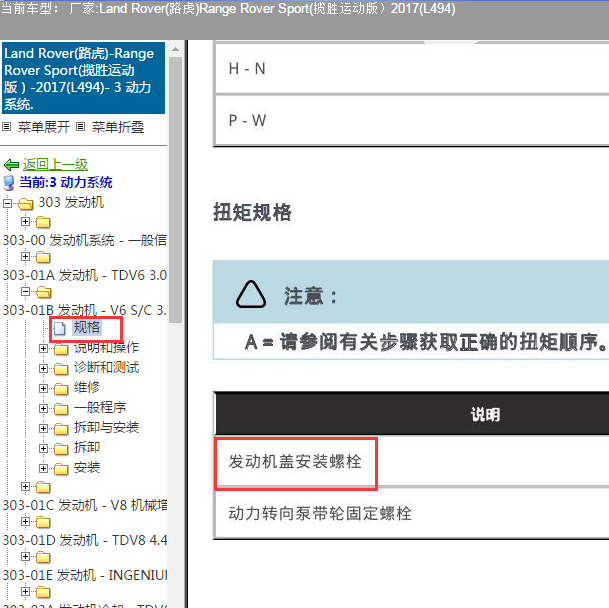The height and width of the screenshot is (608, 609).
Task: Click the P - W table row
Action: tap(412, 120)
